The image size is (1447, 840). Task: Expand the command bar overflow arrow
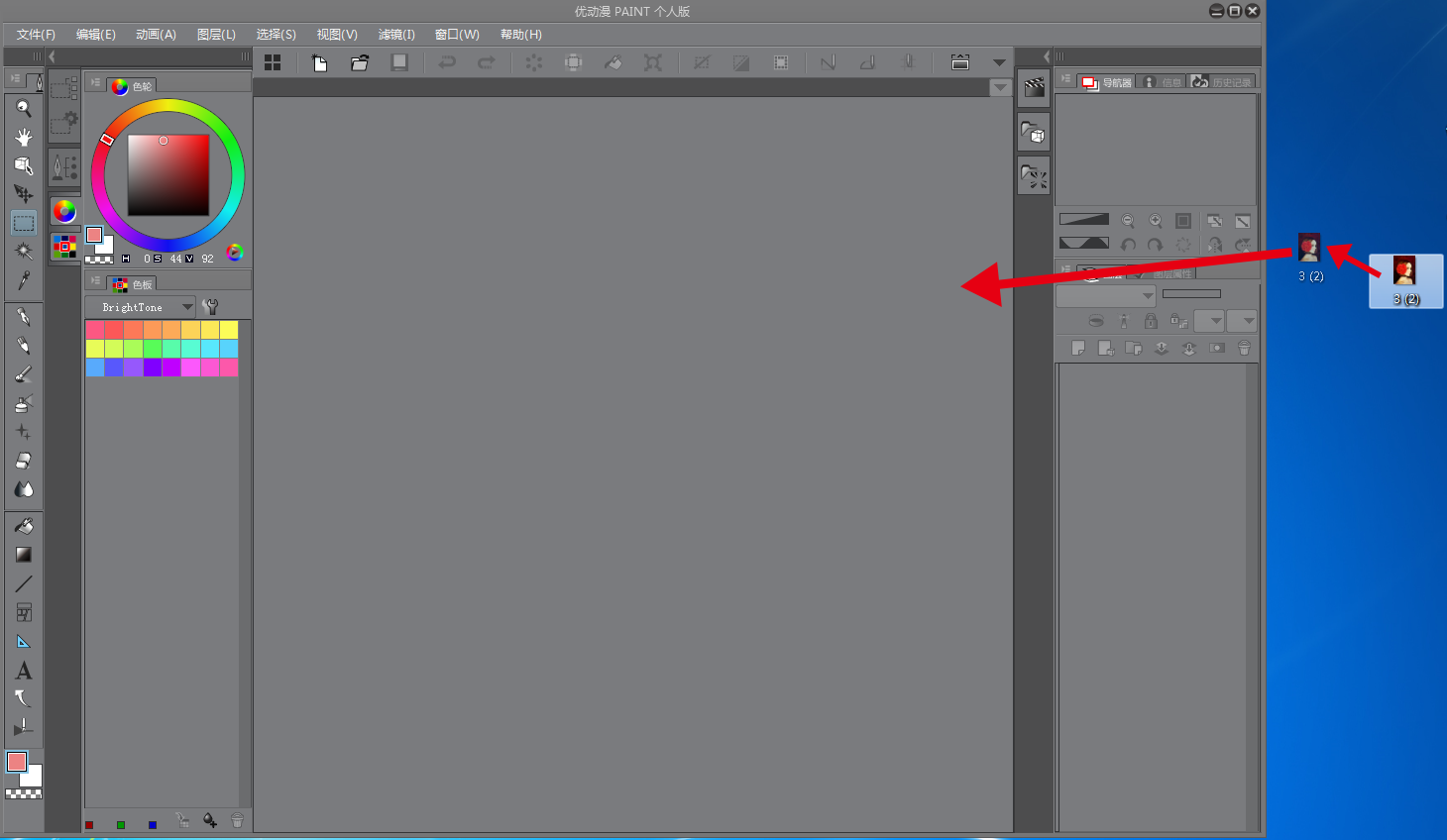click(999, 62)
